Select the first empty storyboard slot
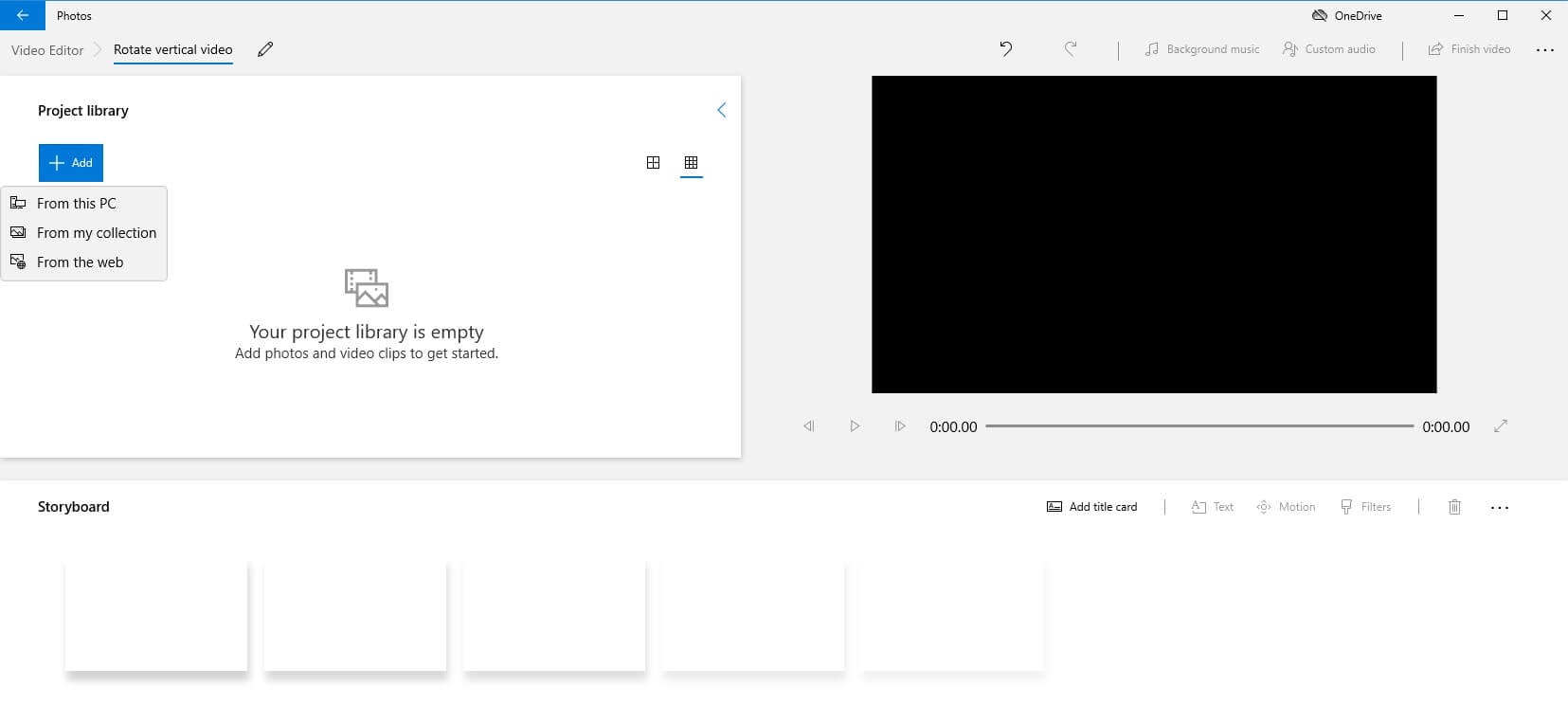 point(156,616)
